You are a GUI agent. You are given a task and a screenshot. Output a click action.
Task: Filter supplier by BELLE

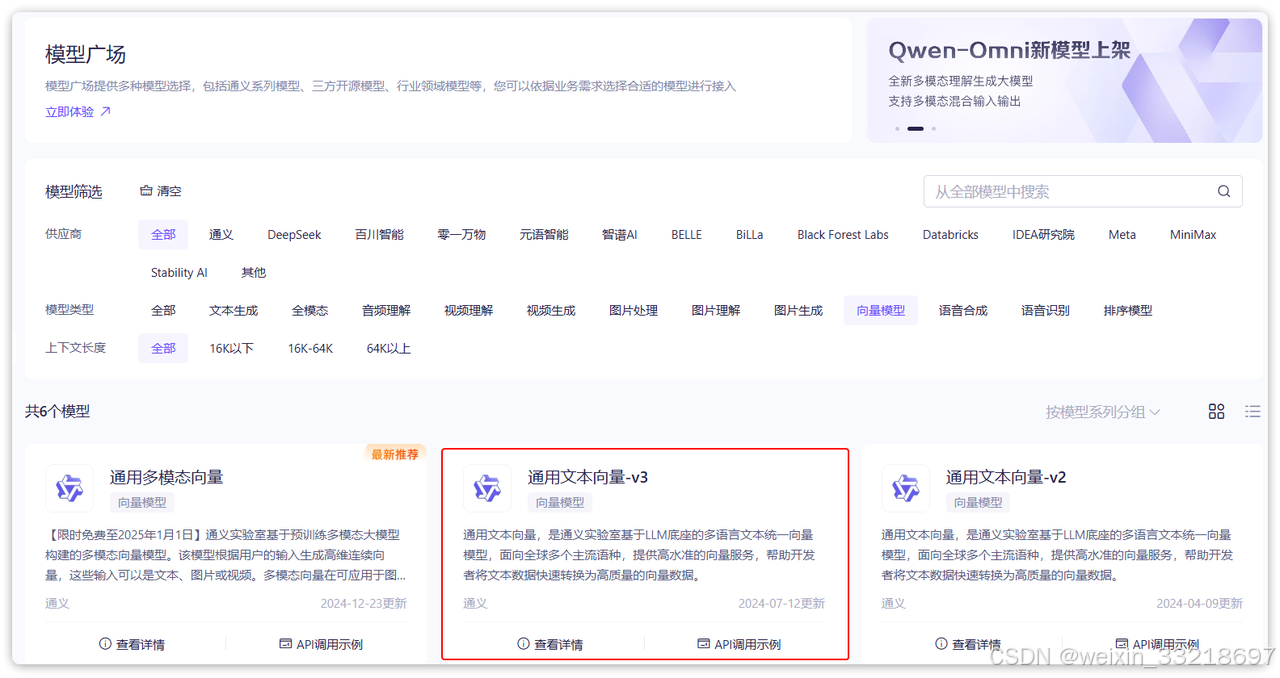click(686, 234)
